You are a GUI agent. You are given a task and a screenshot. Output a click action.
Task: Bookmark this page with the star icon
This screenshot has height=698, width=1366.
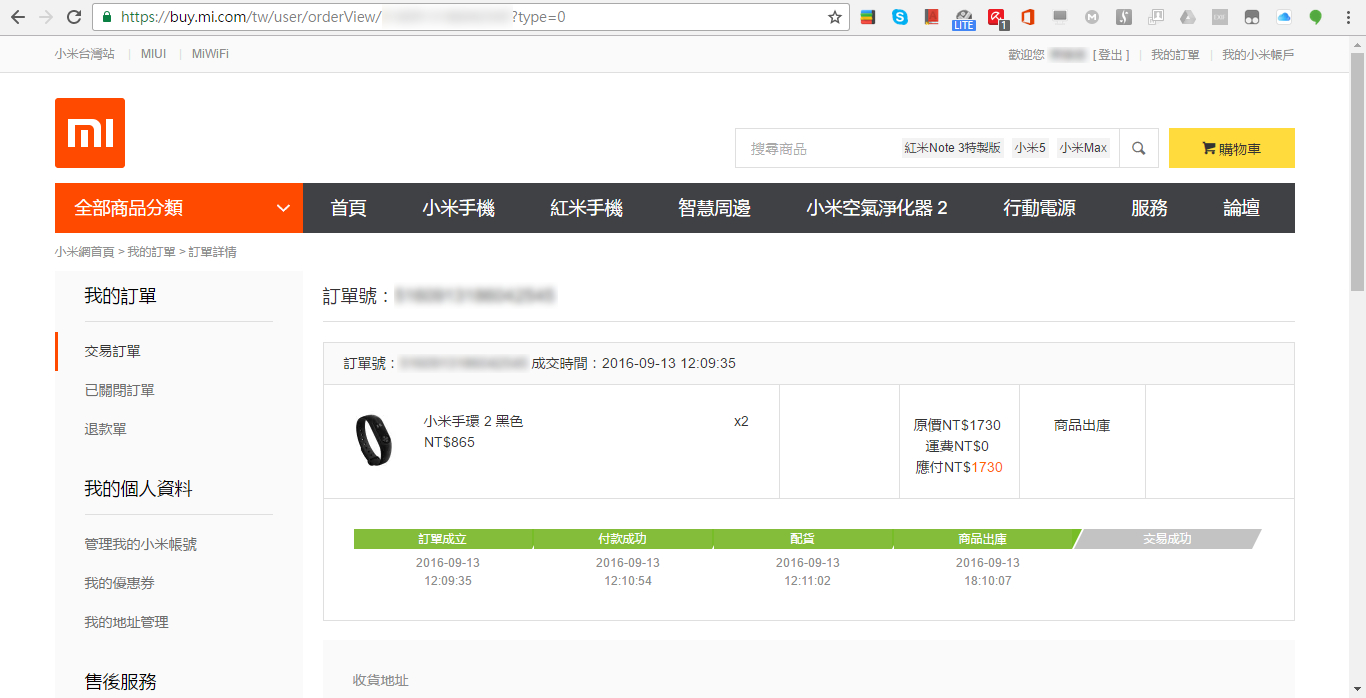(x=835, y=17)
